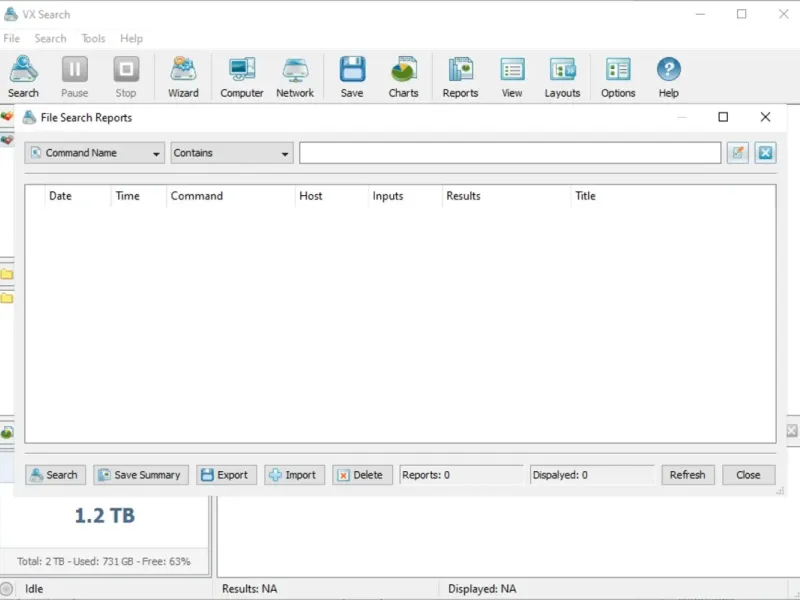Image resolution: width=800 pixels, height=600 pixels.
Task: Open the Search menu
Action: pyautogui.click(x=51, y=39)
